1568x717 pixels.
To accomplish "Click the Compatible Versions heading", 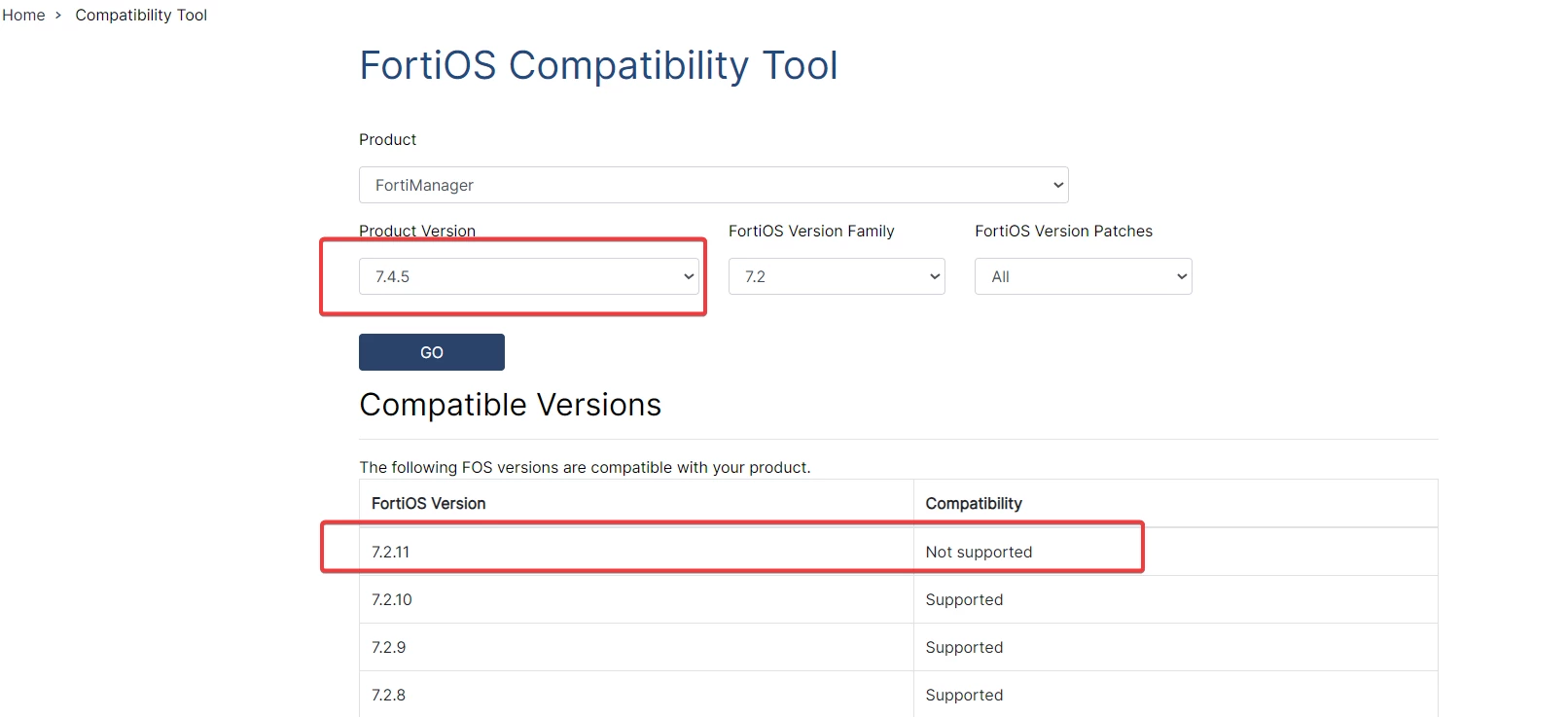I will [x=510, y=405].
